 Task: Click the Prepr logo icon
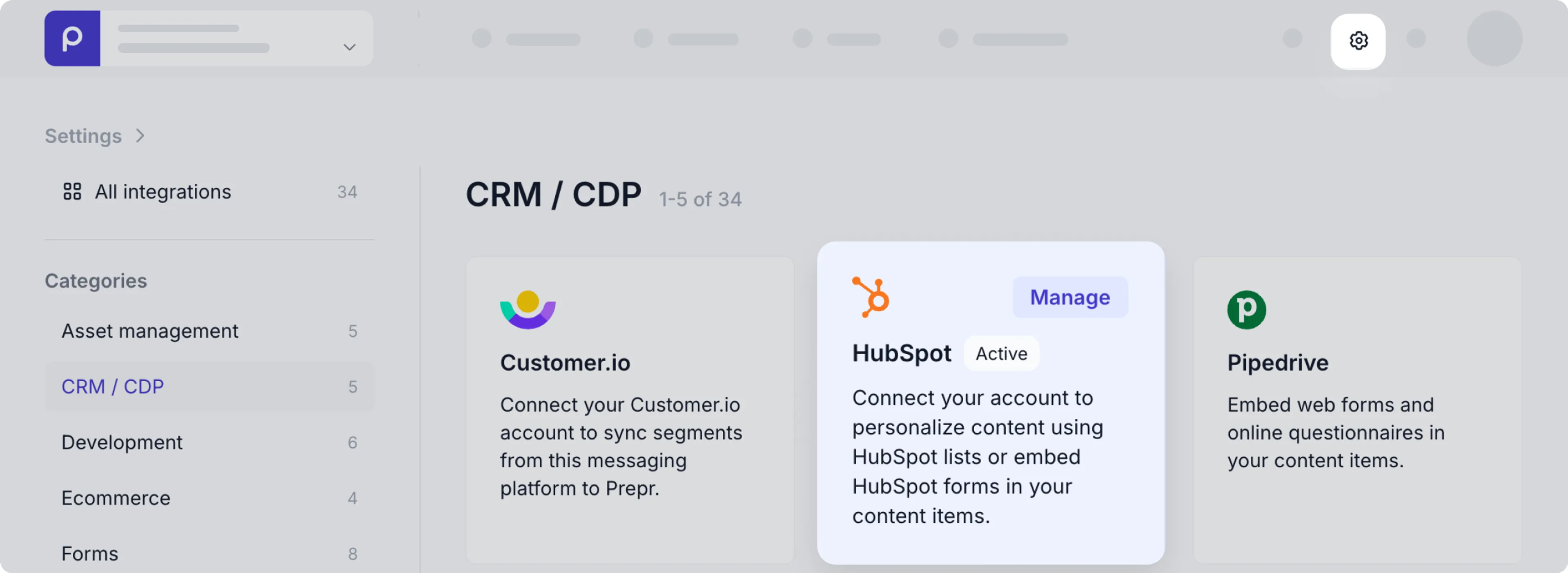tap(72, 38)
